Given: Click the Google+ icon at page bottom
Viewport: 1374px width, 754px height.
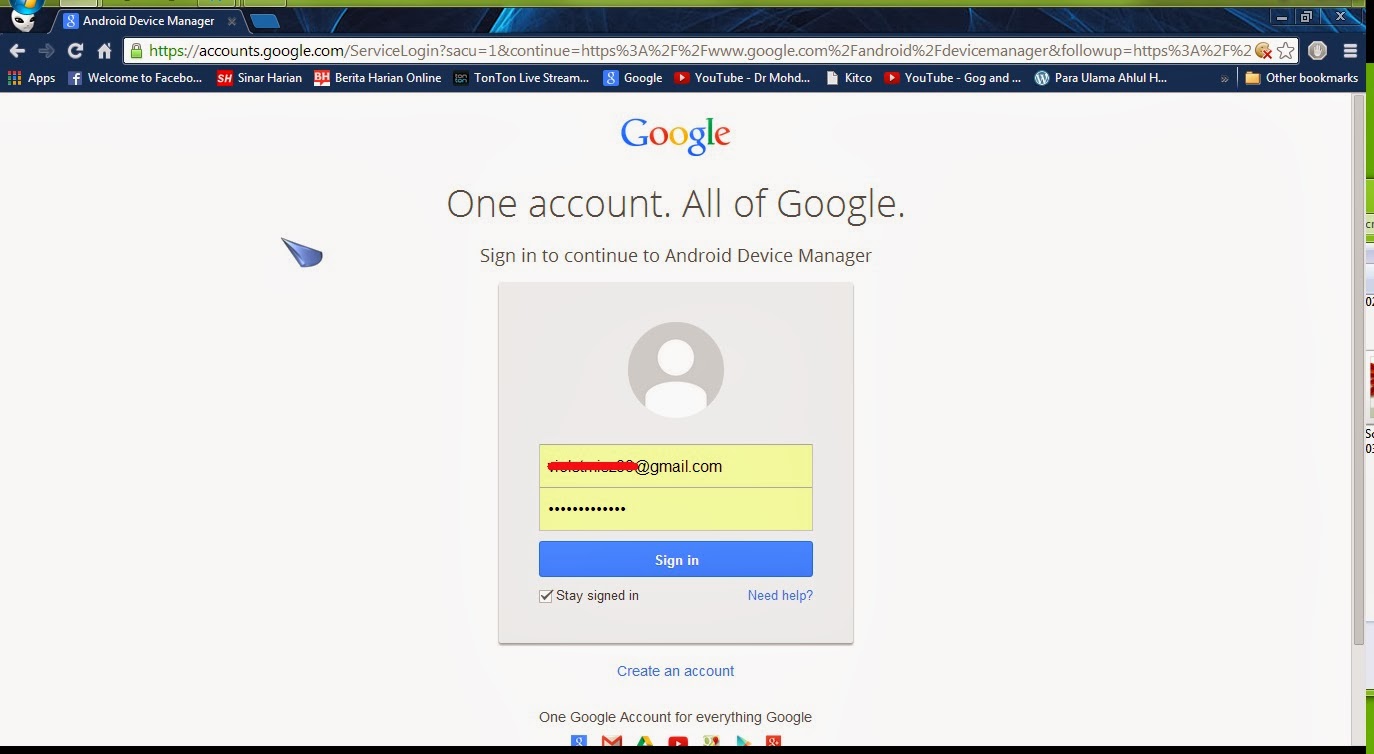Looking at the screenshot, I should point(773,742).
